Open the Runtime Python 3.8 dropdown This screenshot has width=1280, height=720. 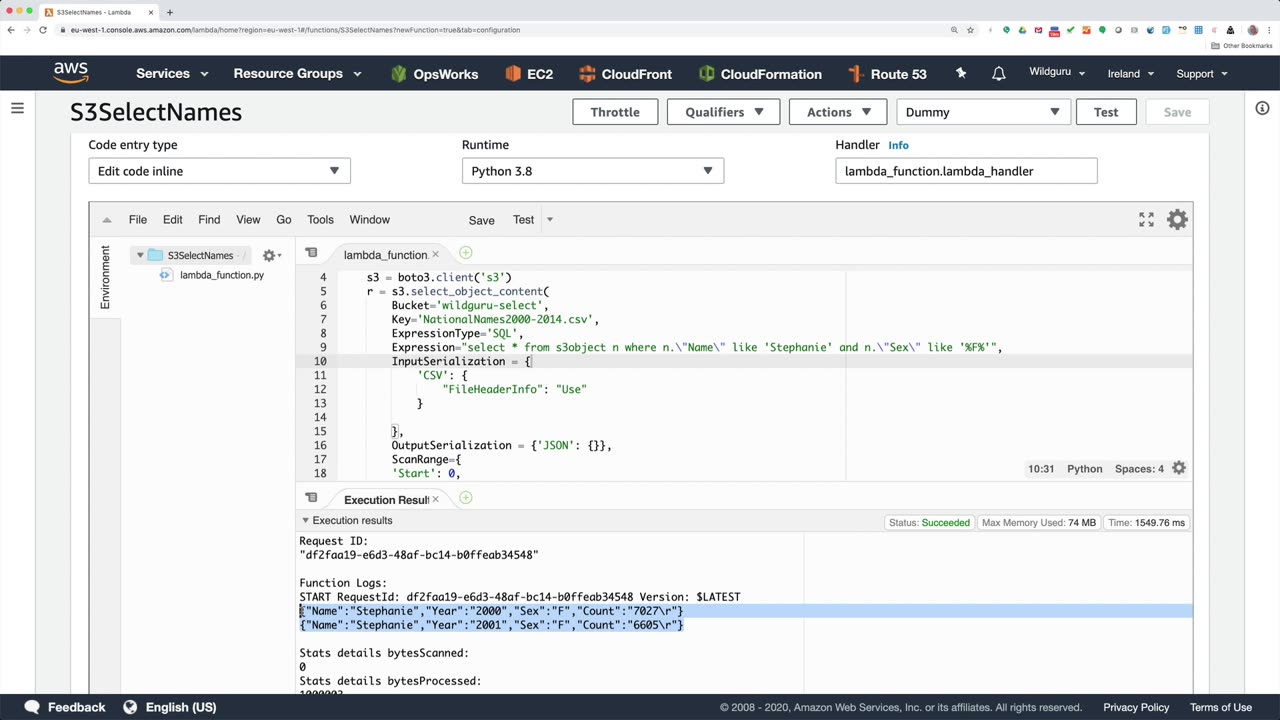point(592,171)
